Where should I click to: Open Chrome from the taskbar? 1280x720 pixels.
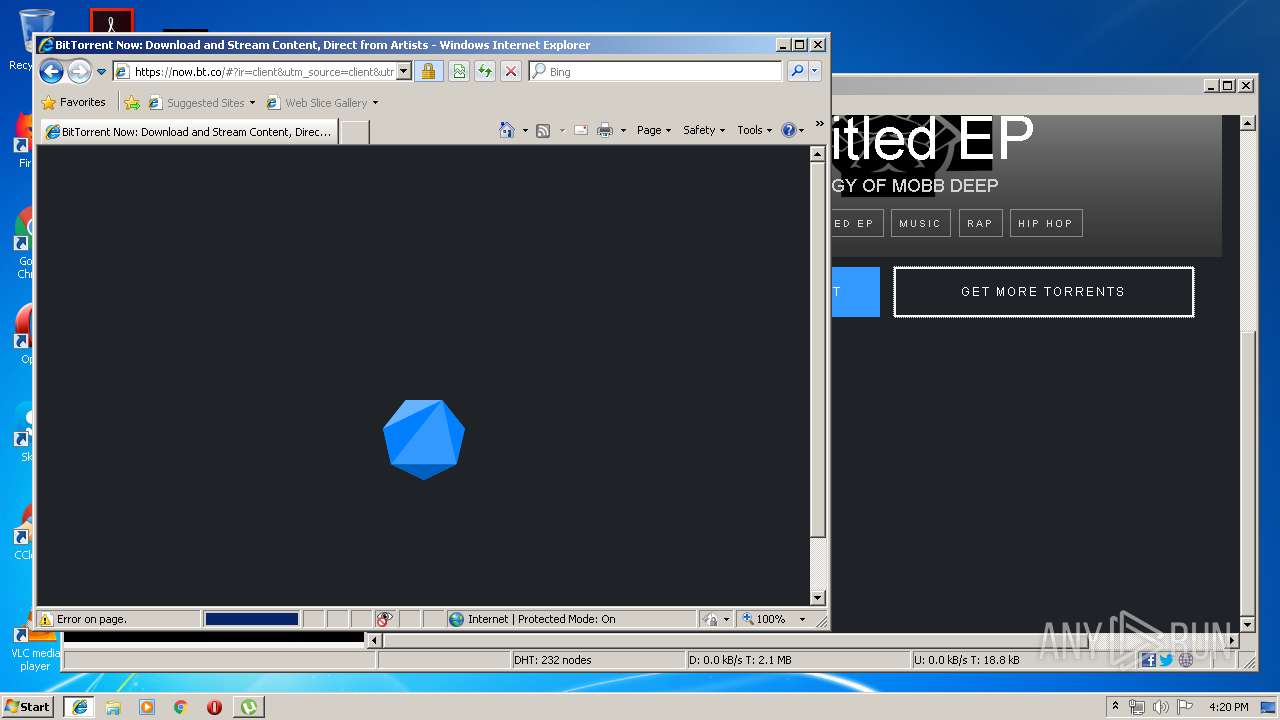click(x=181, y=707)
